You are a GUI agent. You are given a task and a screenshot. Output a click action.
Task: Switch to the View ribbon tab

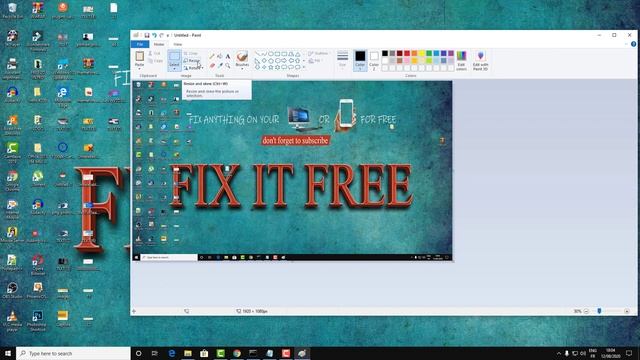point(178,44)
